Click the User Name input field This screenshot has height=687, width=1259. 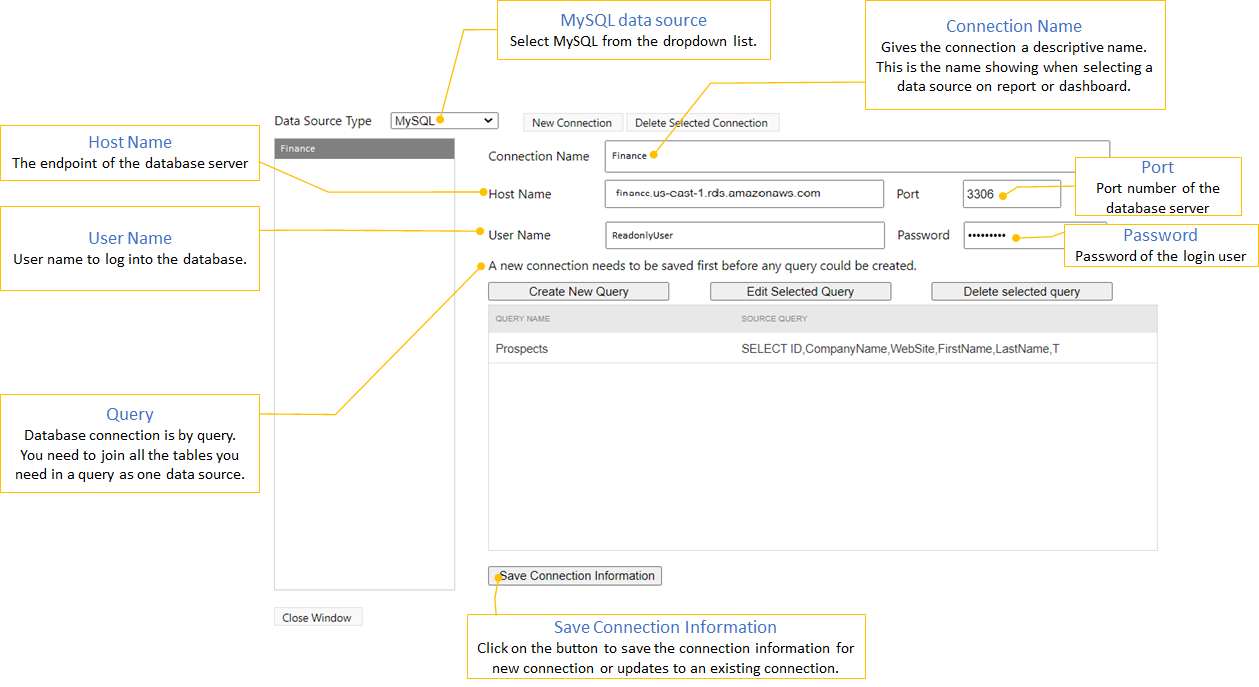(x=744, y=236)
